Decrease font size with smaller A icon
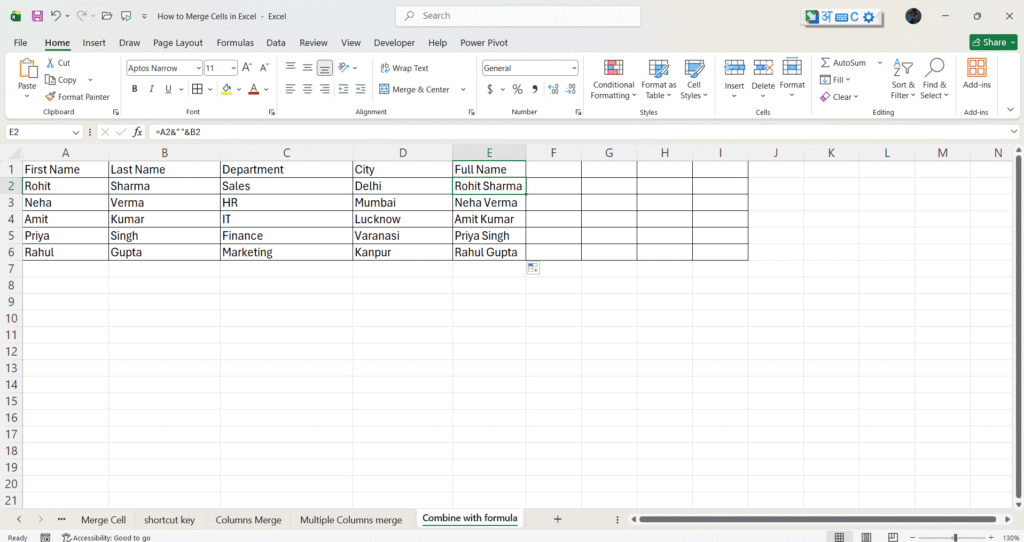Image resolution: width=1024 pixels, height=542 pixels. (264, 67)
